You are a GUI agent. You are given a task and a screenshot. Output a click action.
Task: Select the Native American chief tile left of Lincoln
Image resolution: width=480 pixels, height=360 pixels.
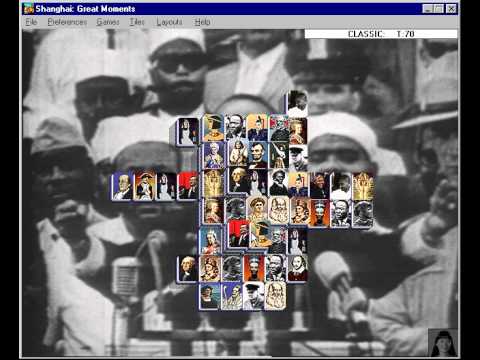coord(238,153)
